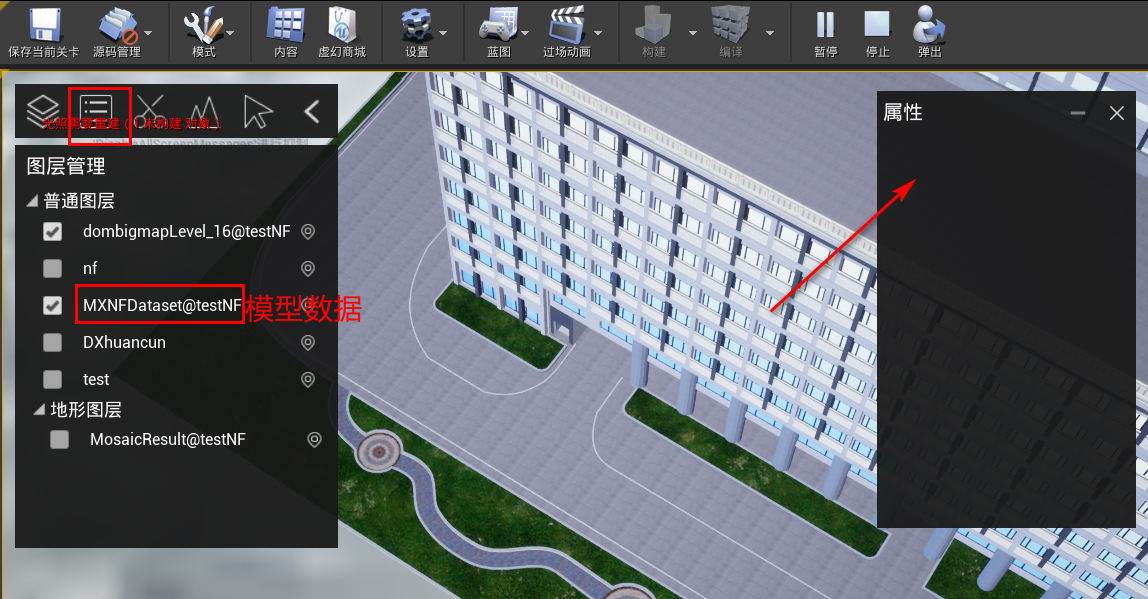This screenshot has height=599, width=1148.
Task: Click the 普通图层 group label
Action: click(x=79, y=201)
